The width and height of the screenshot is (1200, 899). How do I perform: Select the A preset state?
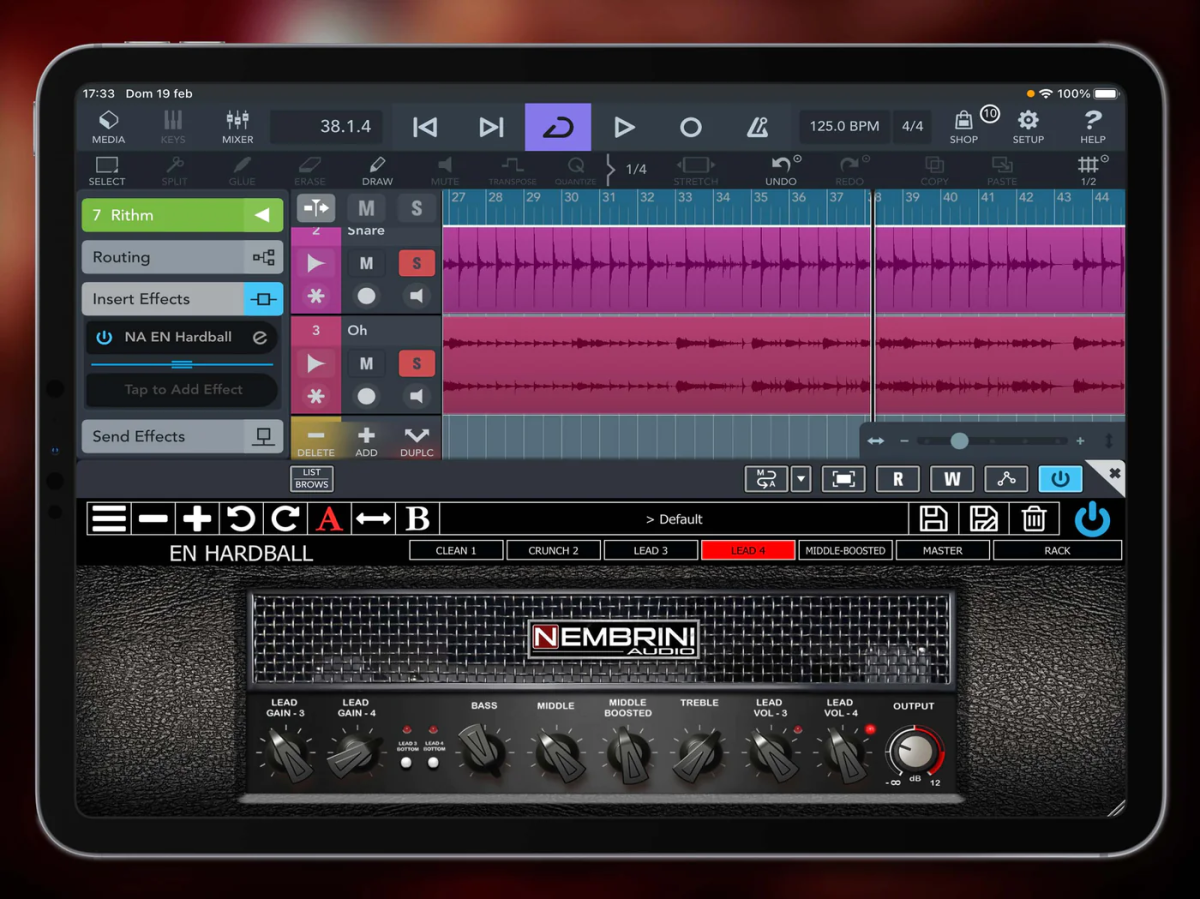tap(329, 519)
